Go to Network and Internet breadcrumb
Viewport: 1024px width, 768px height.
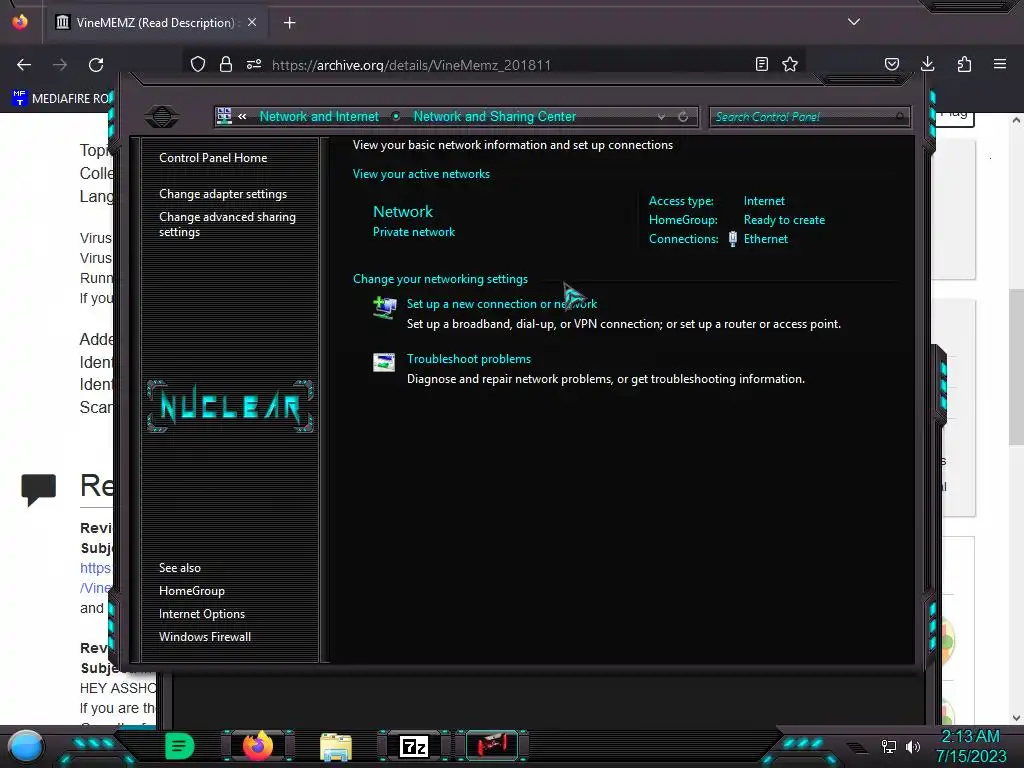coord(319,116)
